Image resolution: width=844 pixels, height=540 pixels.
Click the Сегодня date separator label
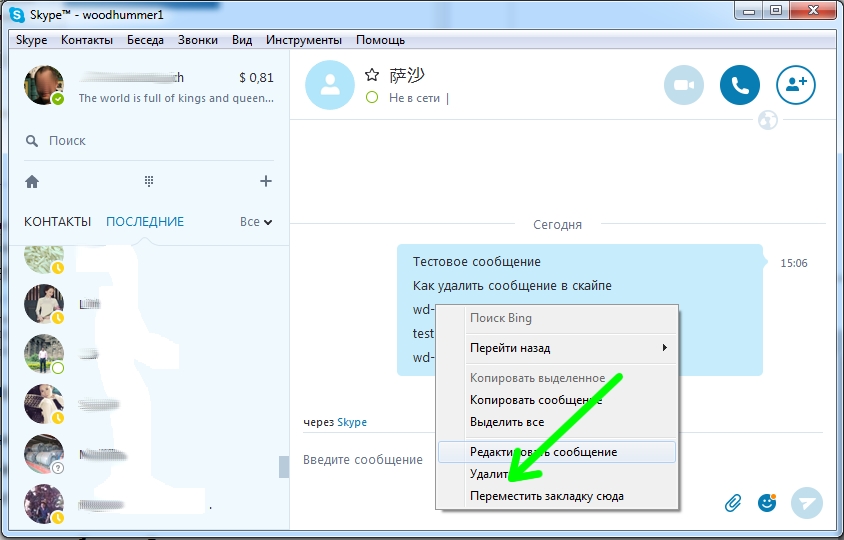pos(558,225)
